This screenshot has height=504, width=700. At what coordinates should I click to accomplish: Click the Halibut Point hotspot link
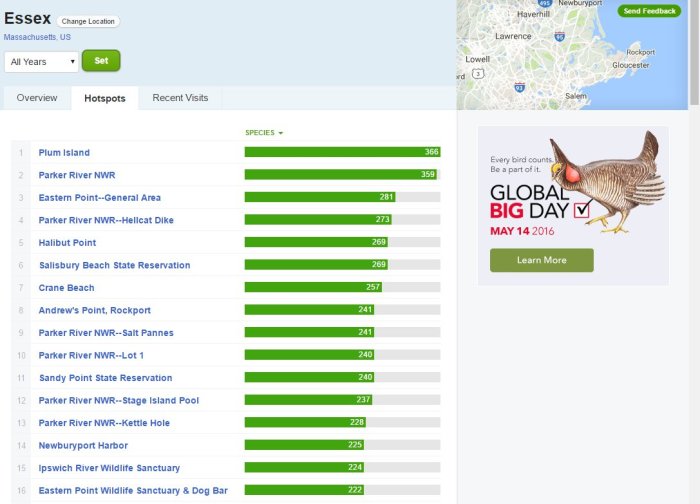tap(67, 243)
